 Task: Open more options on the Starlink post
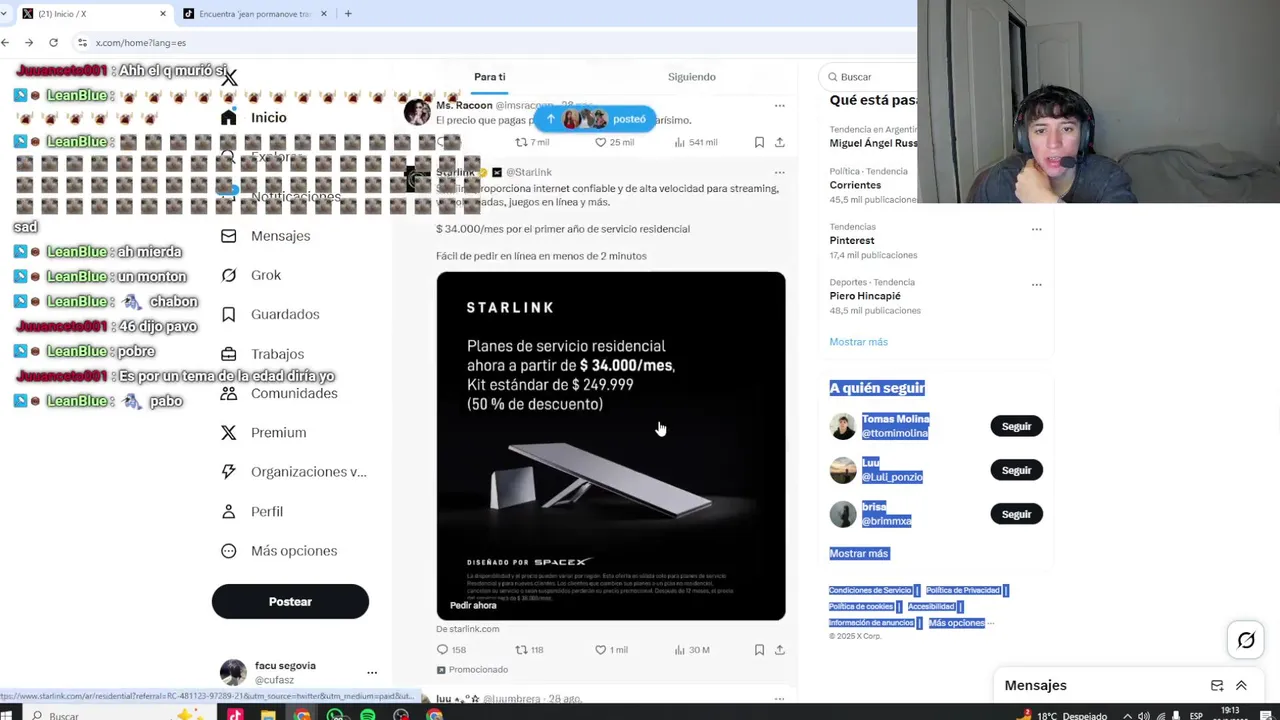(x=780, y=172)
